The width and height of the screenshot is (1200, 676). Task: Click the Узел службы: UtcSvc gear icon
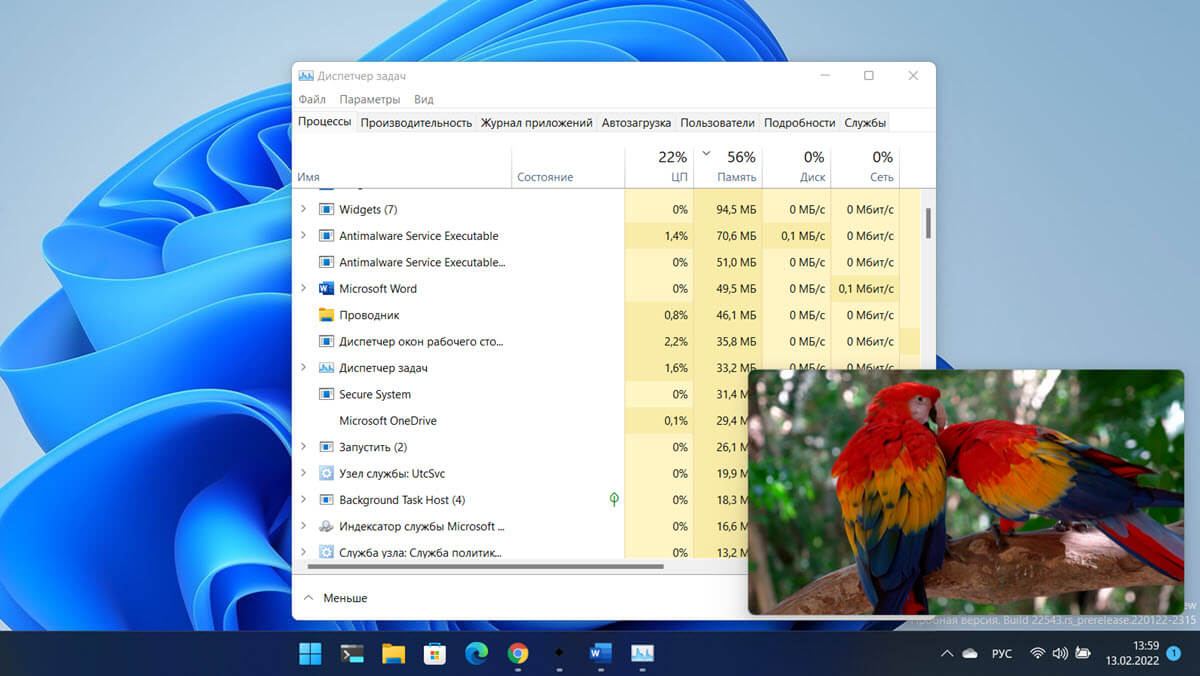(x=326, y=474)
